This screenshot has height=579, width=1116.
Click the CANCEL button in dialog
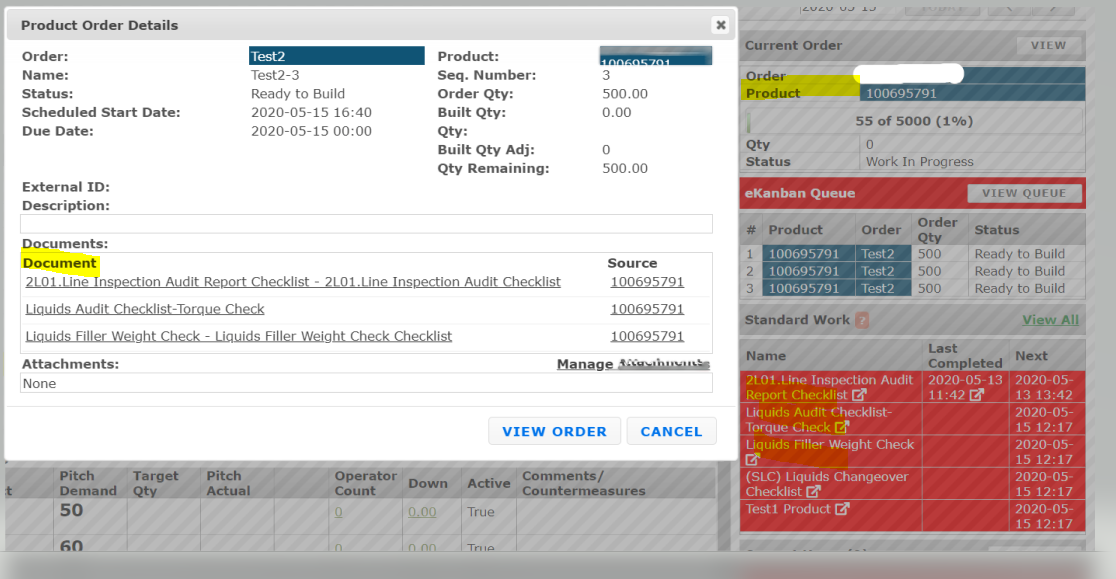click(x=671, y=431)
